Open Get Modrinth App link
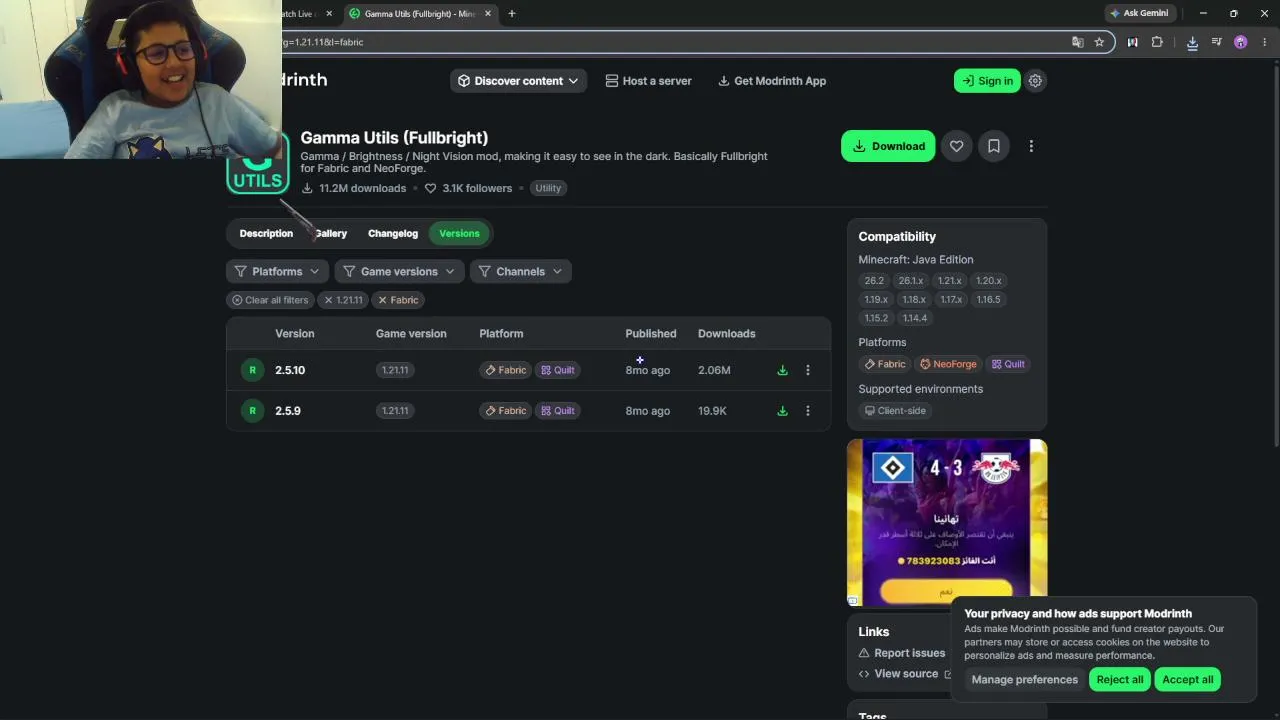1280x720 pixels. pyautogui.click(x=772, y=81)
